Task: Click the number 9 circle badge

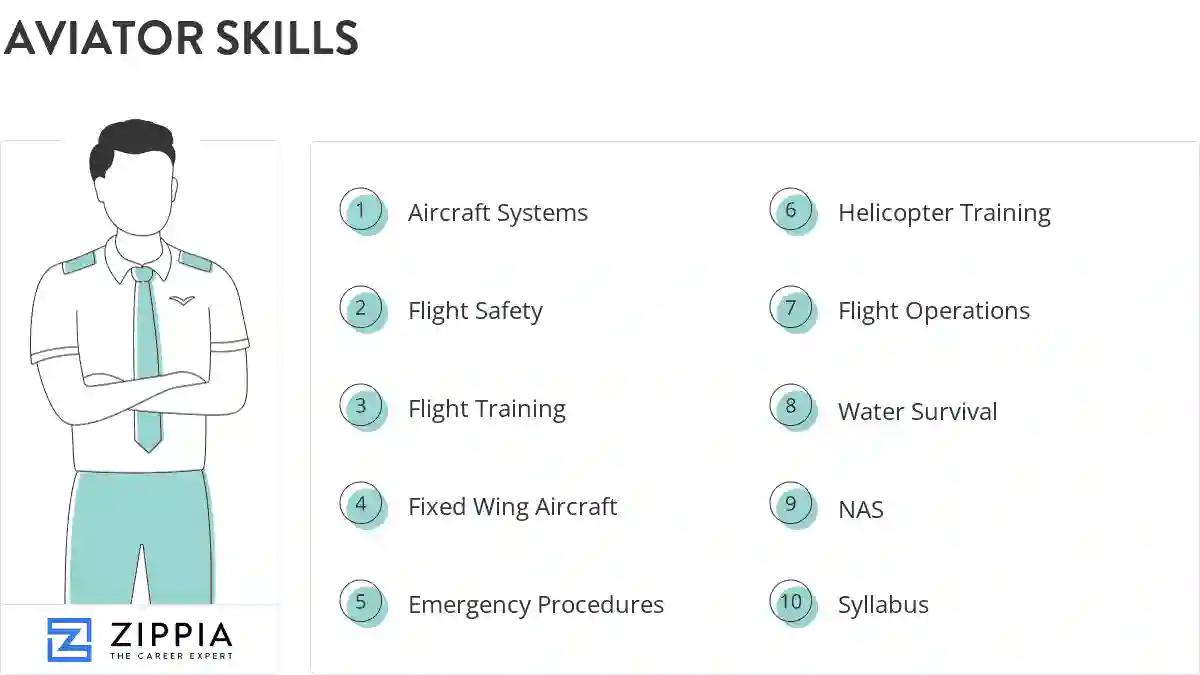Action: (792, 505)
